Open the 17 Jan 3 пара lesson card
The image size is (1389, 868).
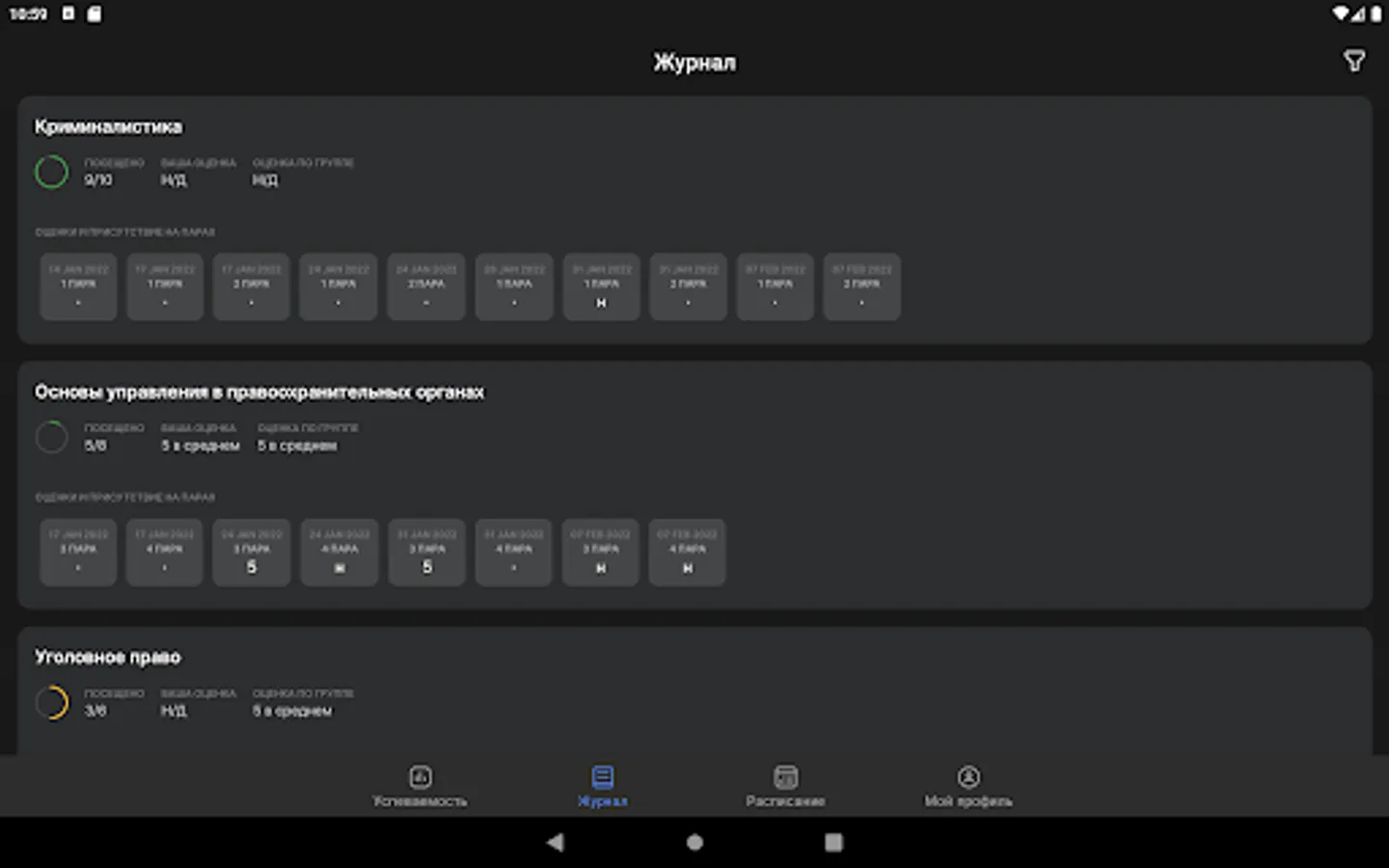coord(78,552)
